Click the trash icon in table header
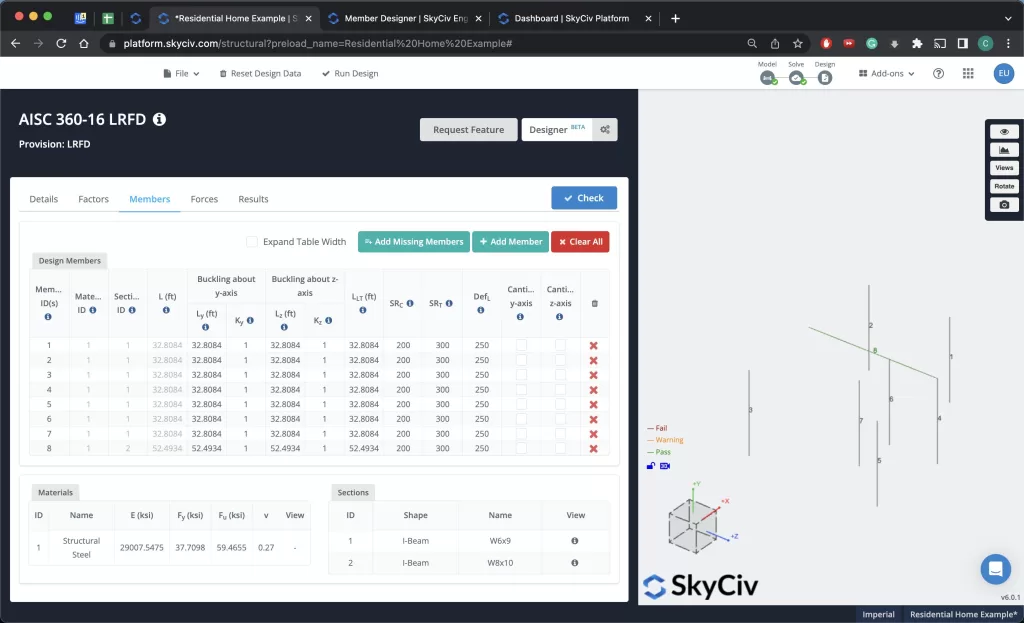This screenshot has width=1024, height=623. pyautogui.click(x=594, y=303)
